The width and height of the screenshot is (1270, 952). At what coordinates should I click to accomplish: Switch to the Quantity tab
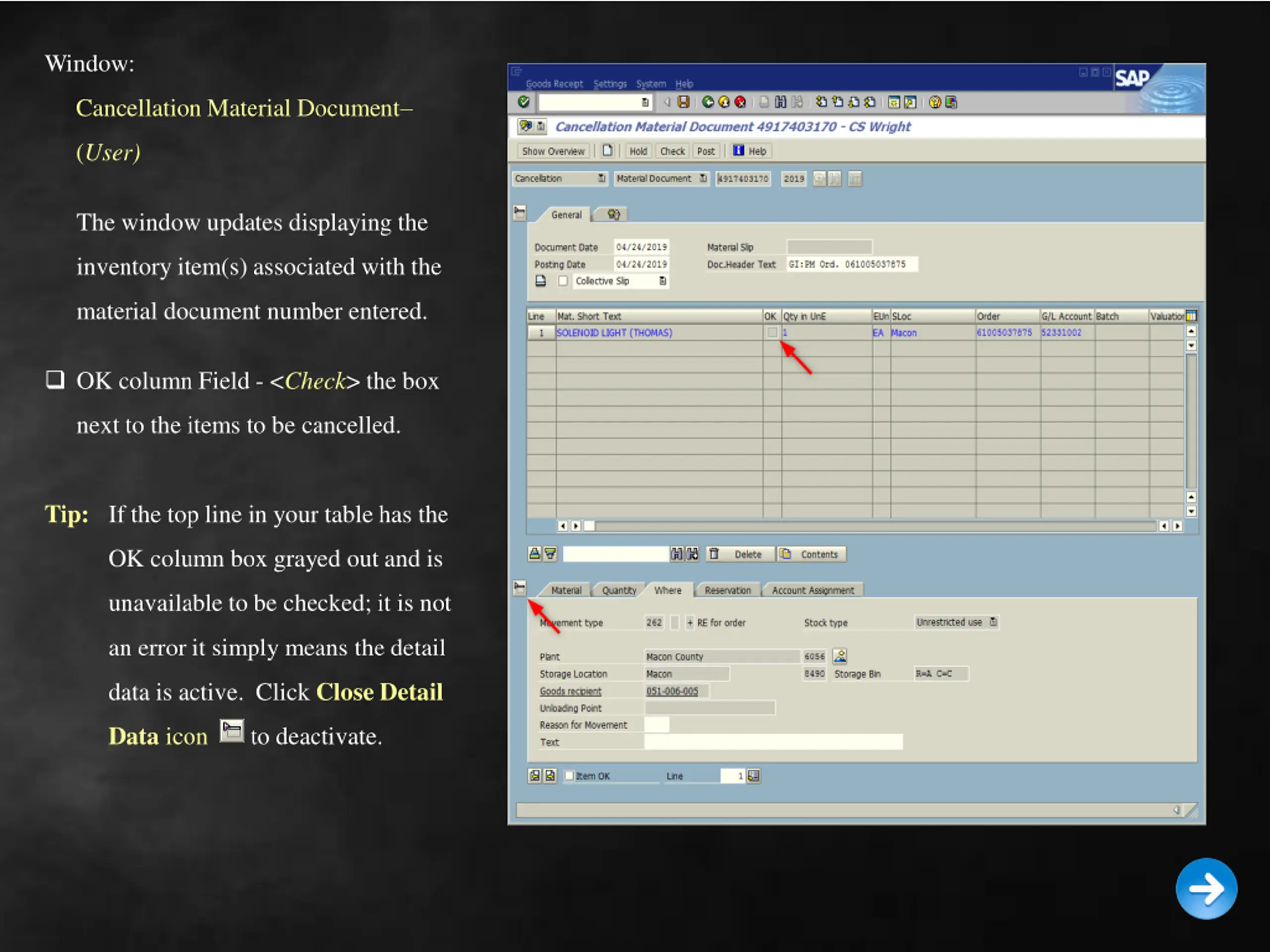619,590
